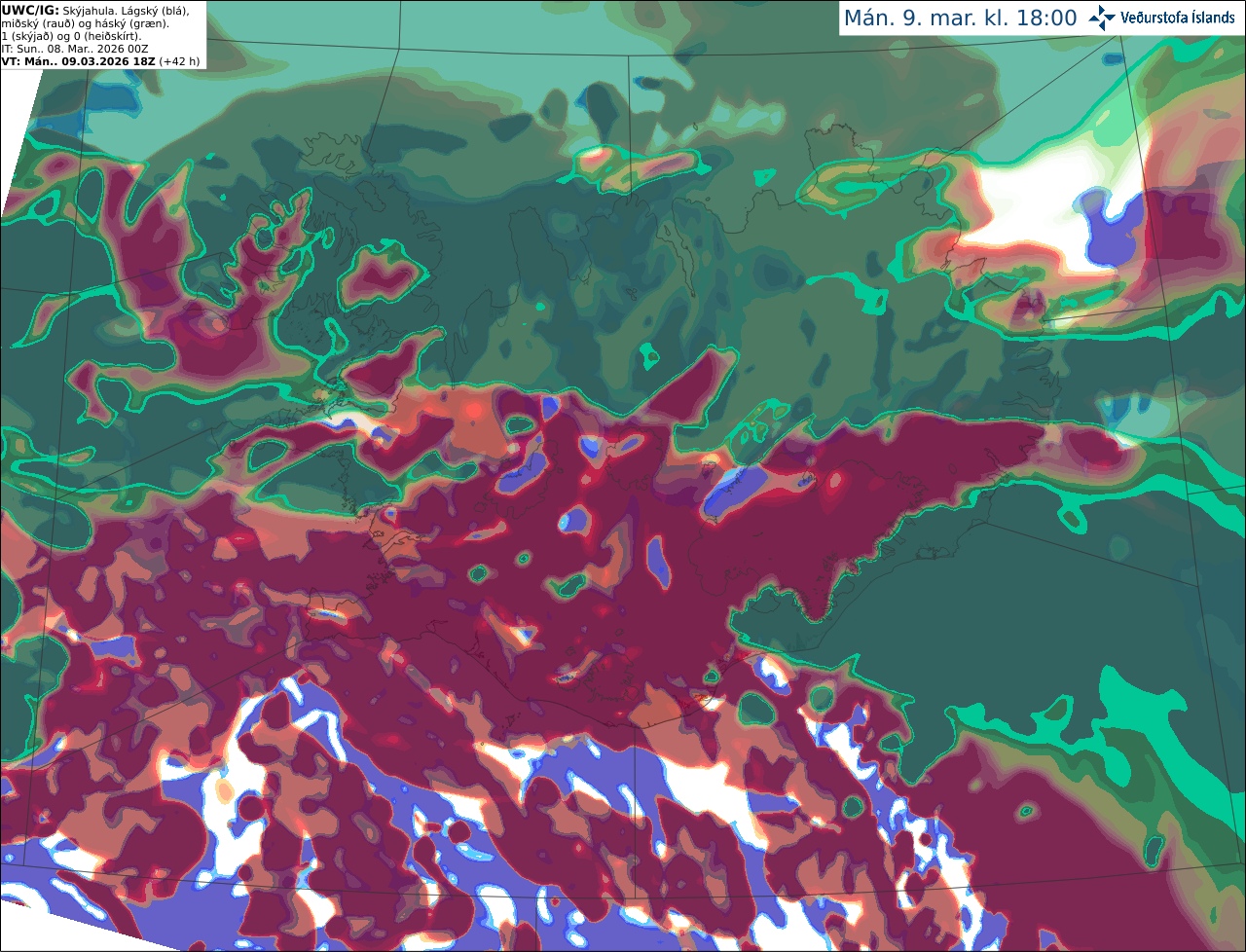Click the 'VT: Mán.. 09.03.2026 18Z' line
The height and width of the screenshot is (952, 1246).
78,61
